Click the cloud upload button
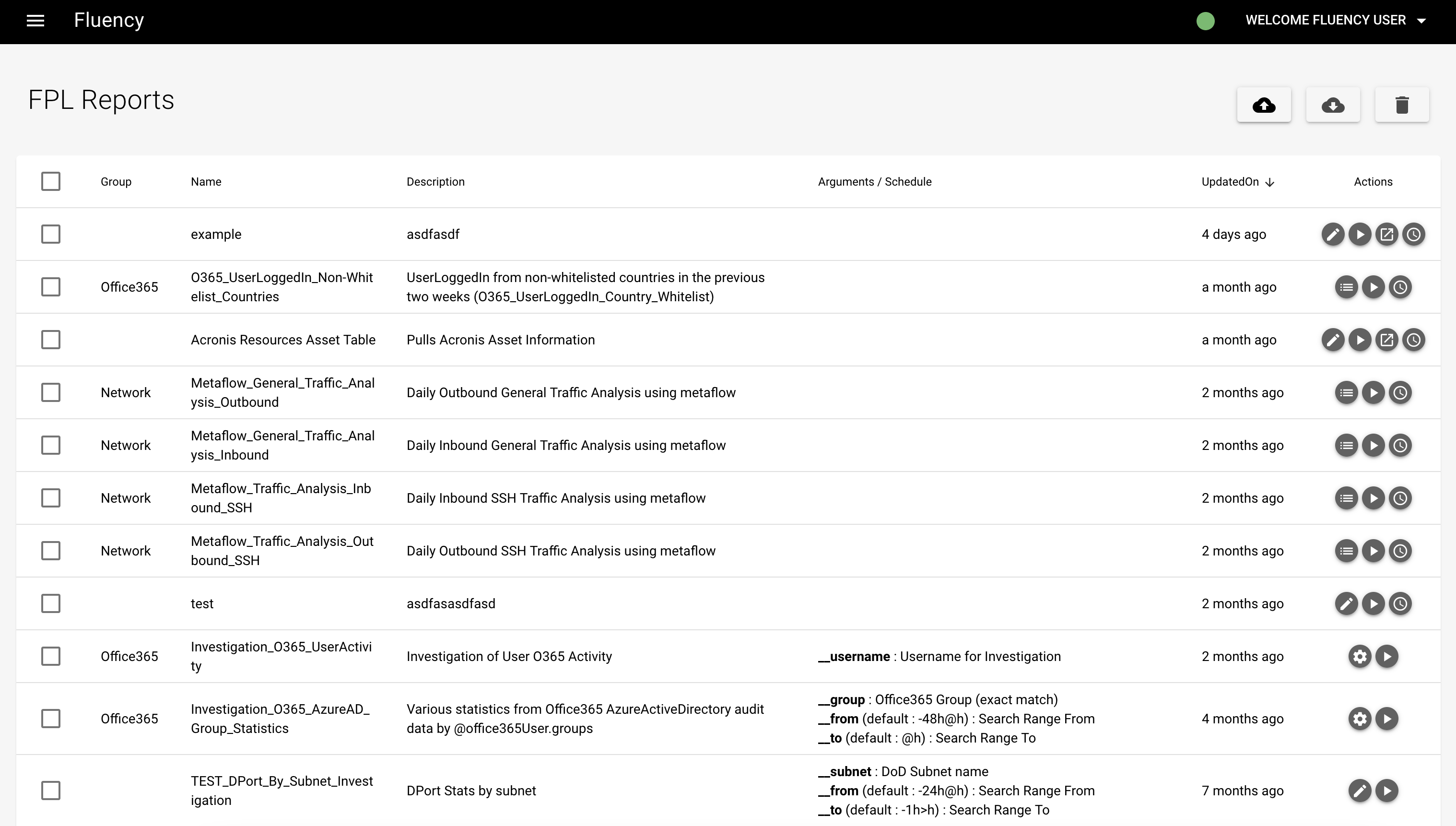The height and width of the screenshot is (826, 1456). [x=1264, y=105]
